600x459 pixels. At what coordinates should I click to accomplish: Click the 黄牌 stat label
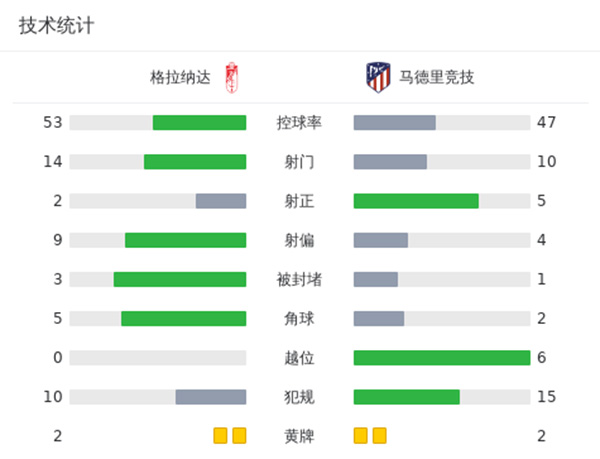coord(299,436)
